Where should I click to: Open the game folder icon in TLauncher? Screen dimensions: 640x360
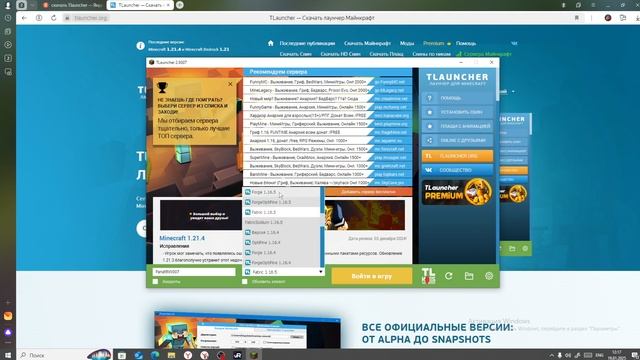point(469,276)
